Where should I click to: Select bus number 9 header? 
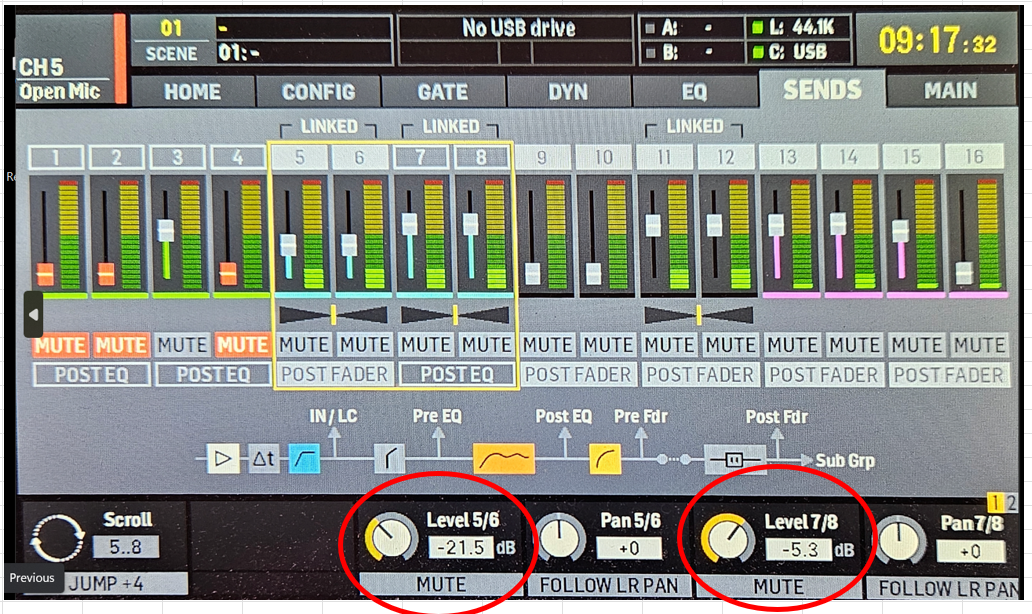tap(542, 157)
